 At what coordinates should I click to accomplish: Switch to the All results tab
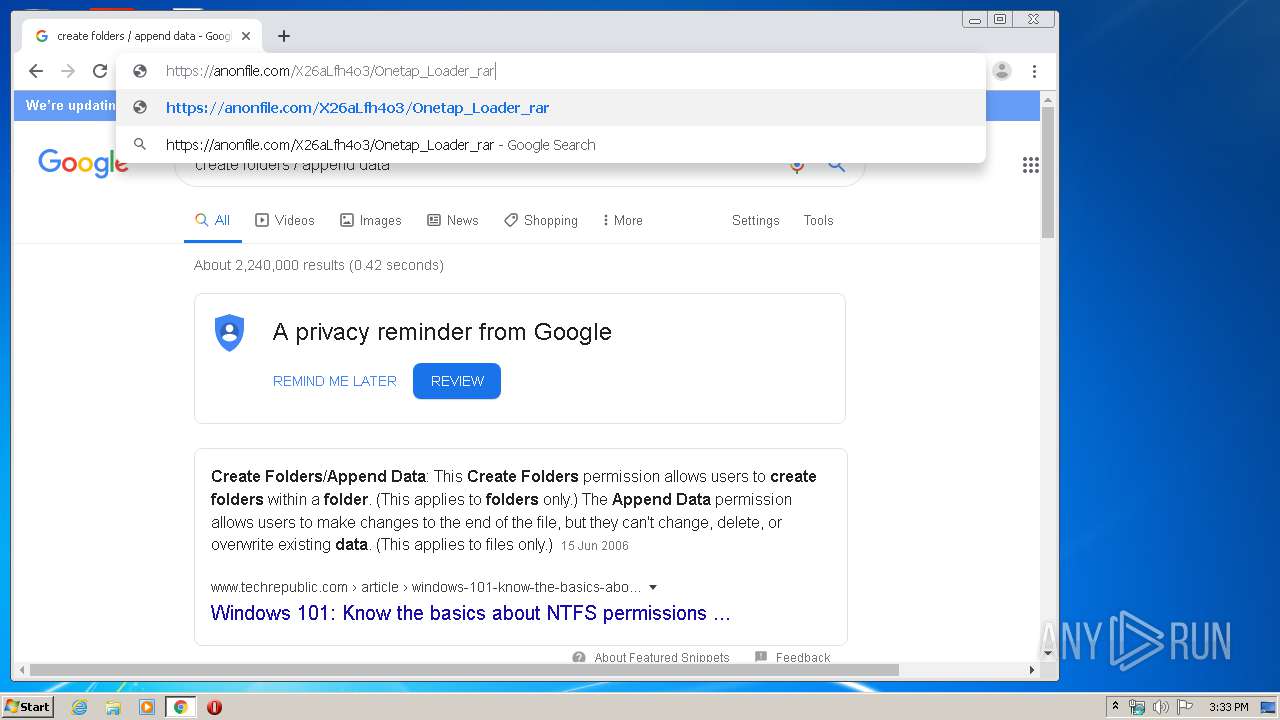point(213,220)
